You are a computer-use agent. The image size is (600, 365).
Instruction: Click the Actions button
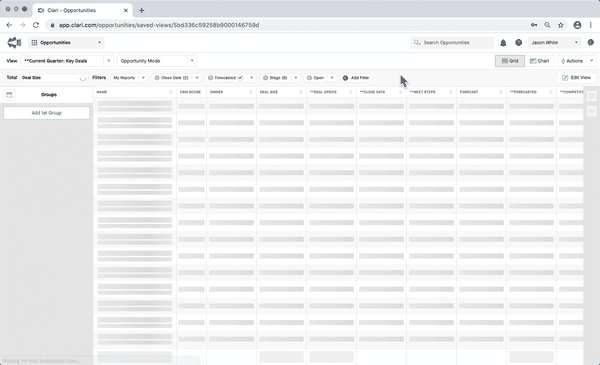[x=572, y=61]
